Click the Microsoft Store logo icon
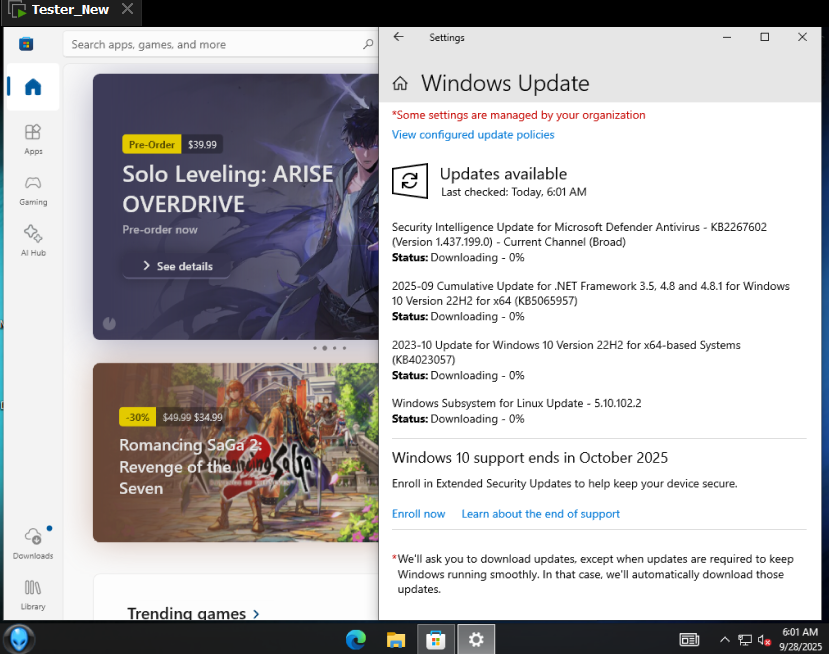 pos(26,44)
